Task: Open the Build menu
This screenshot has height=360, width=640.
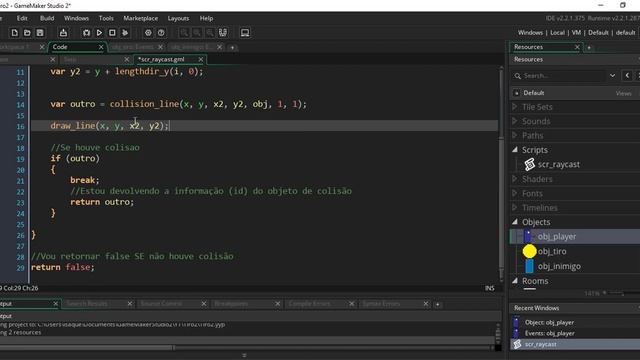Action: point(47,18)
